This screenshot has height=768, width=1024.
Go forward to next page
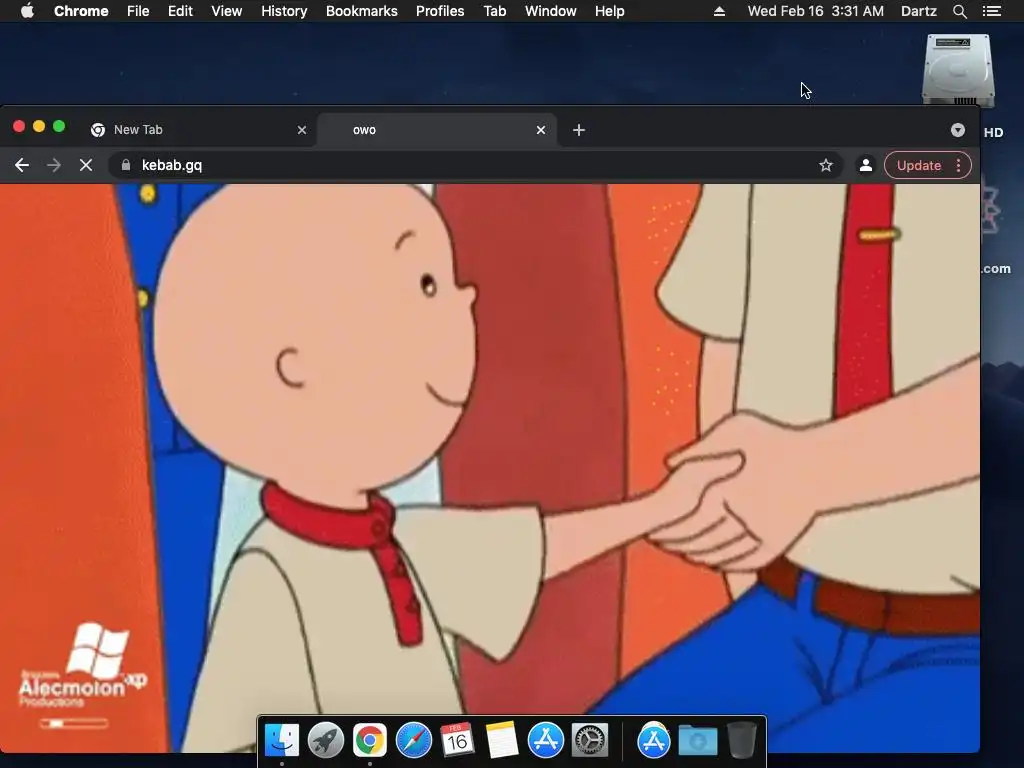54,165
